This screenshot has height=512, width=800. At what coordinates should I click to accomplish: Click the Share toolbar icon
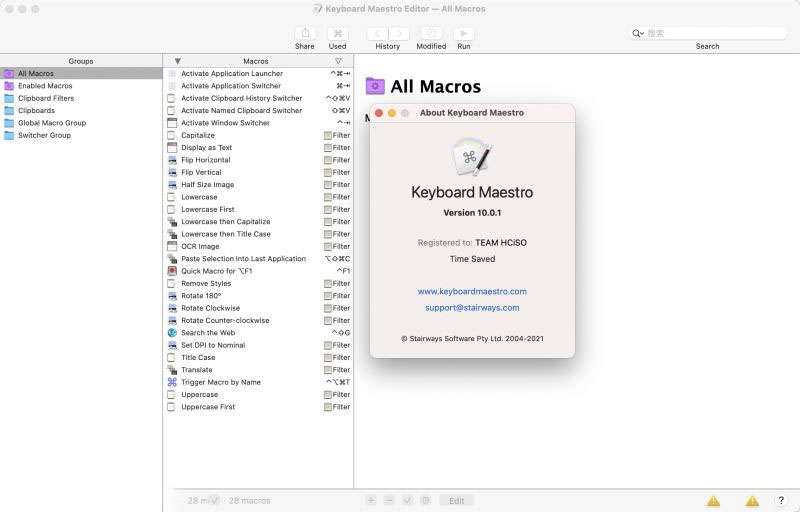pyautogui.click(x=305, y=34)
